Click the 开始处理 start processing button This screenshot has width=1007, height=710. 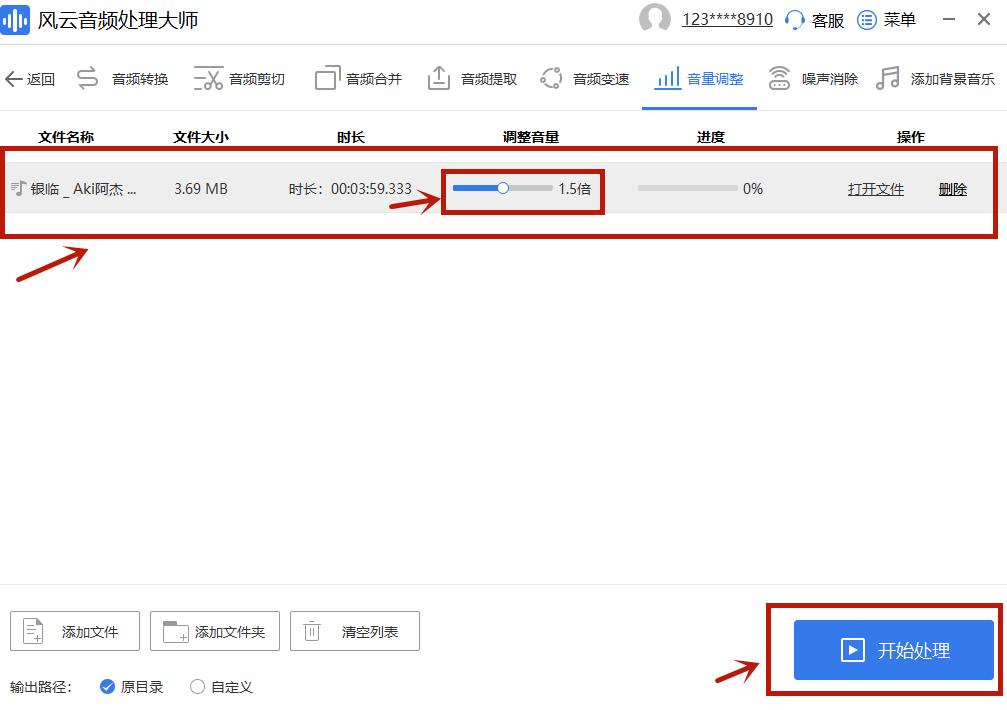click(891, 650)
